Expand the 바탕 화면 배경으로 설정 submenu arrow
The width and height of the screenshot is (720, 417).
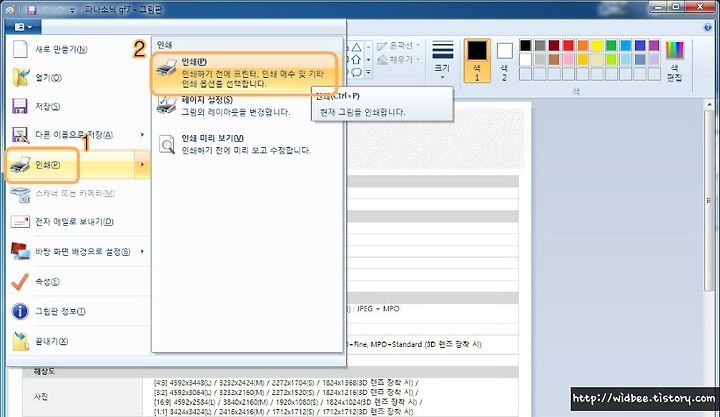142,251
